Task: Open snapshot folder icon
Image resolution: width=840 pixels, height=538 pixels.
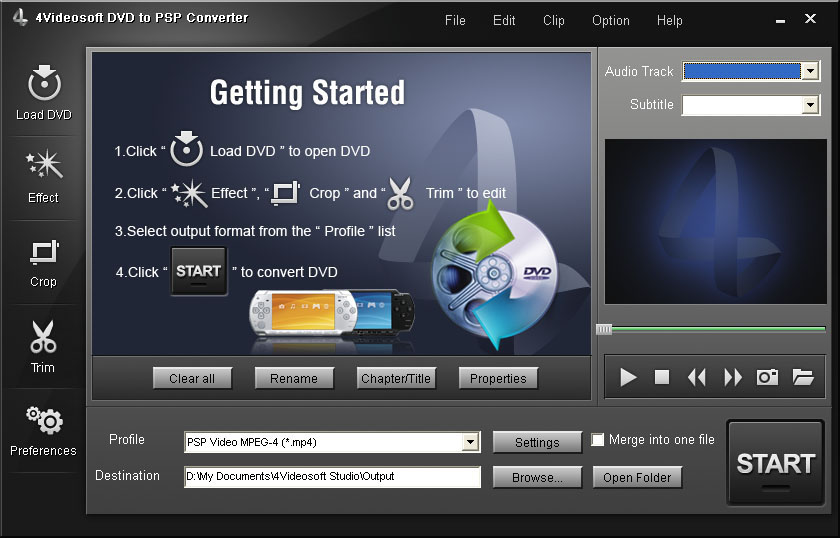Action: click(x=803, y=377)
